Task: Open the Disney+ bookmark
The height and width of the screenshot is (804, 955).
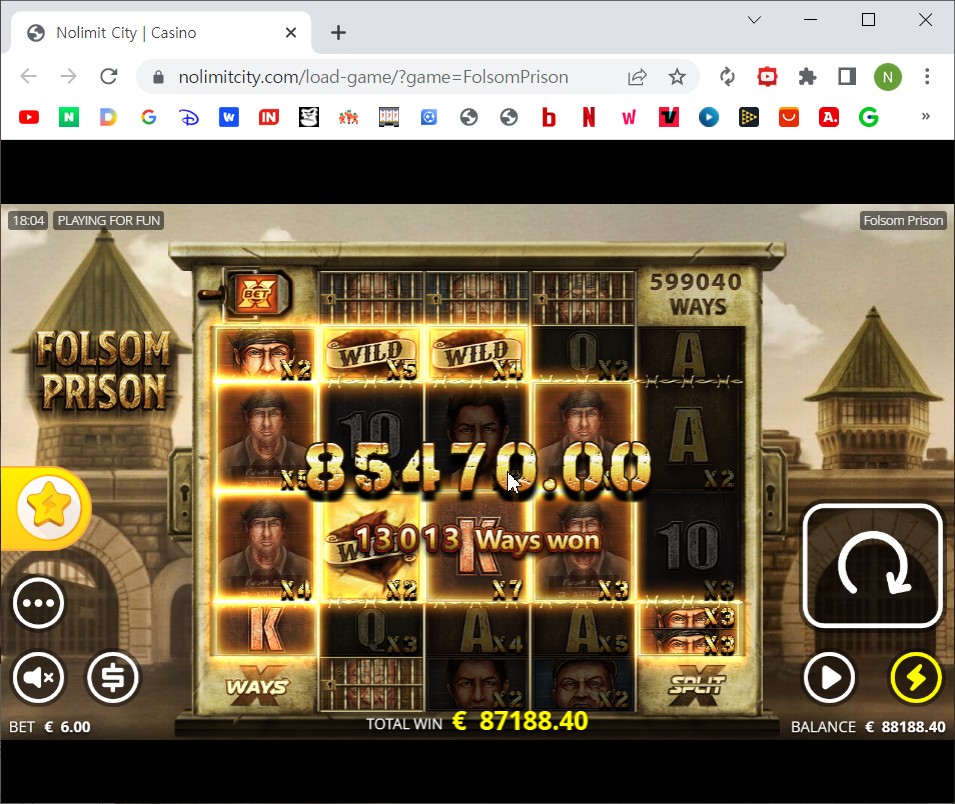Action: tap(189, 117)
